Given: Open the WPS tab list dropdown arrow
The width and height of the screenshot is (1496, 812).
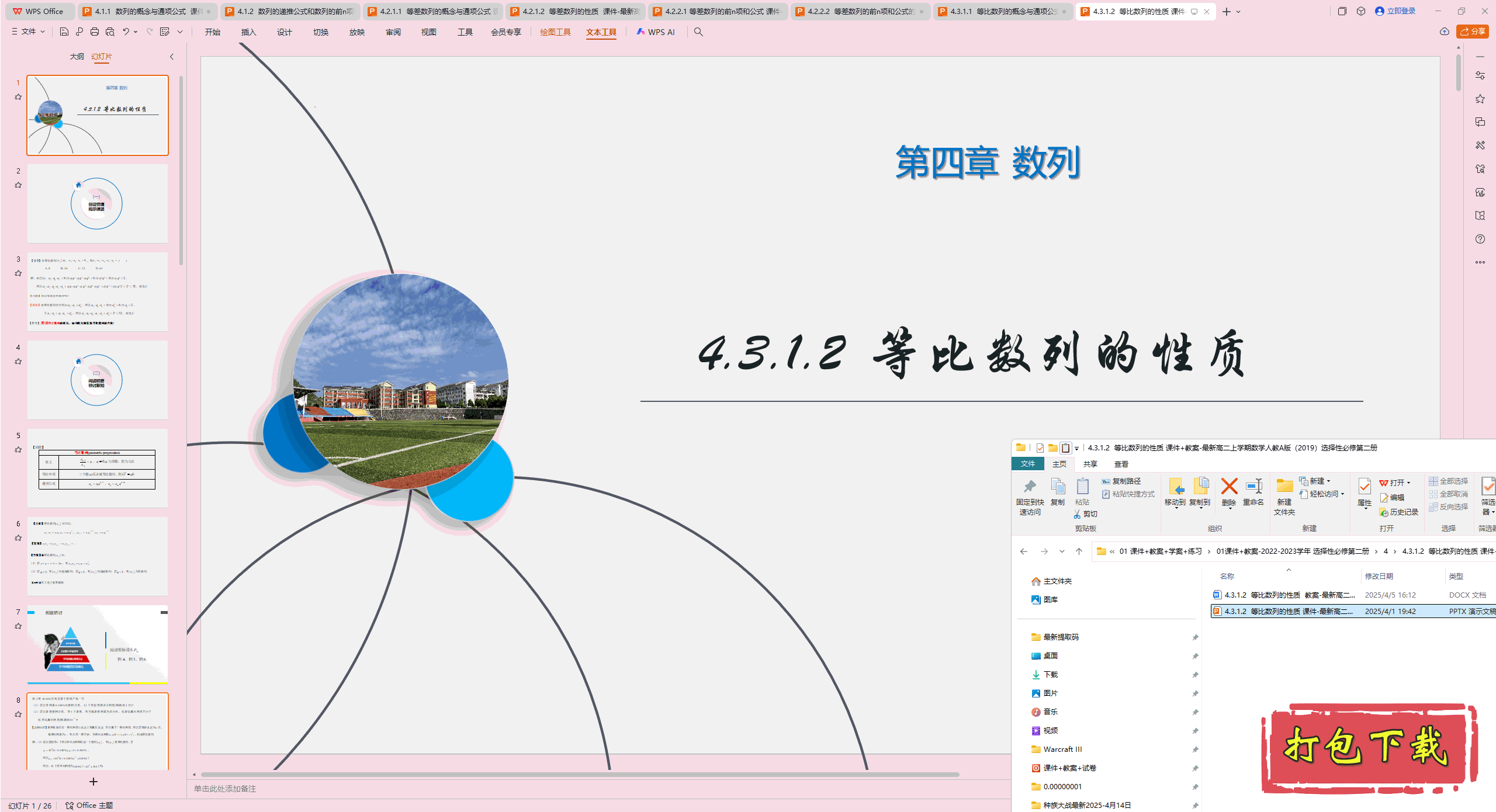Looking at the screenshot, I should click(x=1238, y=12).
